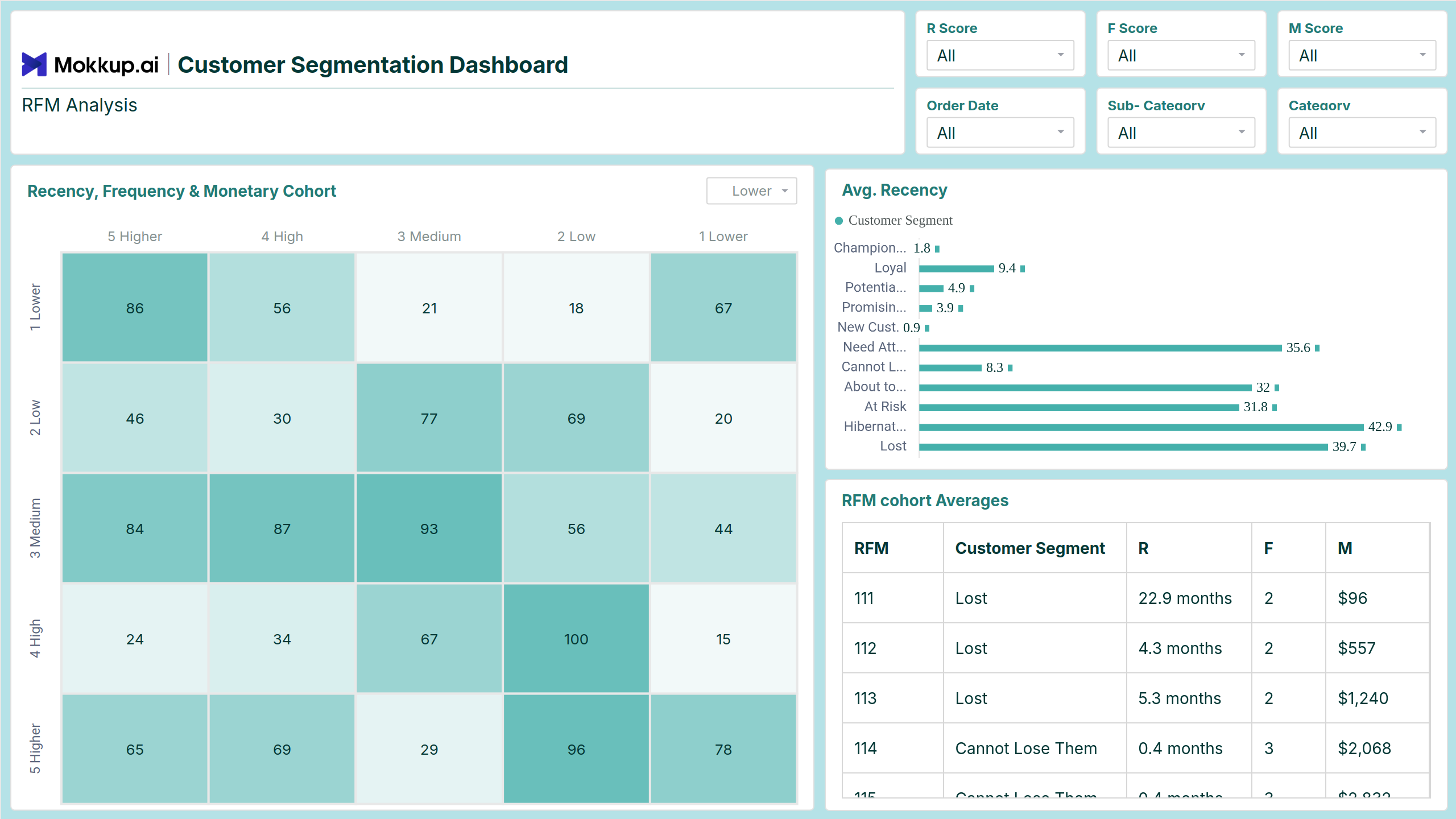Open the Category filter dropdown
The height and width of the screenshot is (819, 1456).
(1362, 133)
